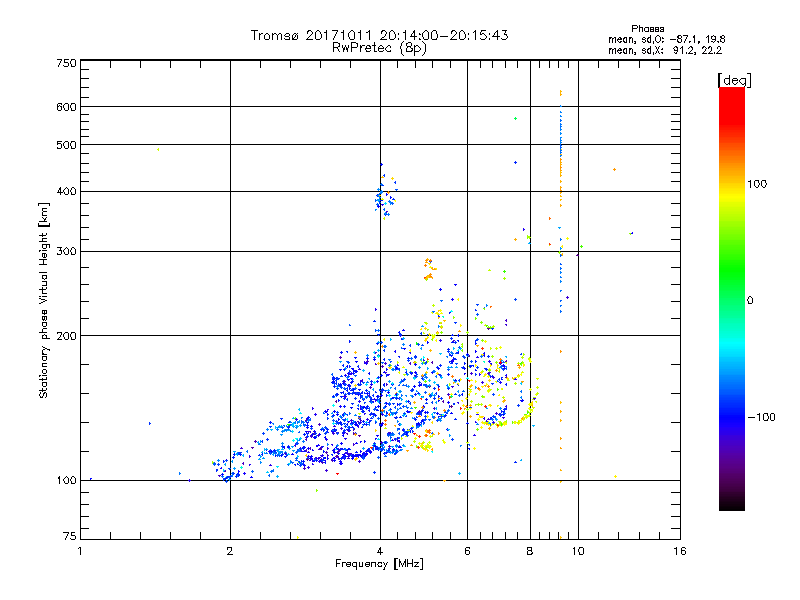The image size is (800, 600).
Task: Click the y-axis tick label '500'
Action: (67, 145)
